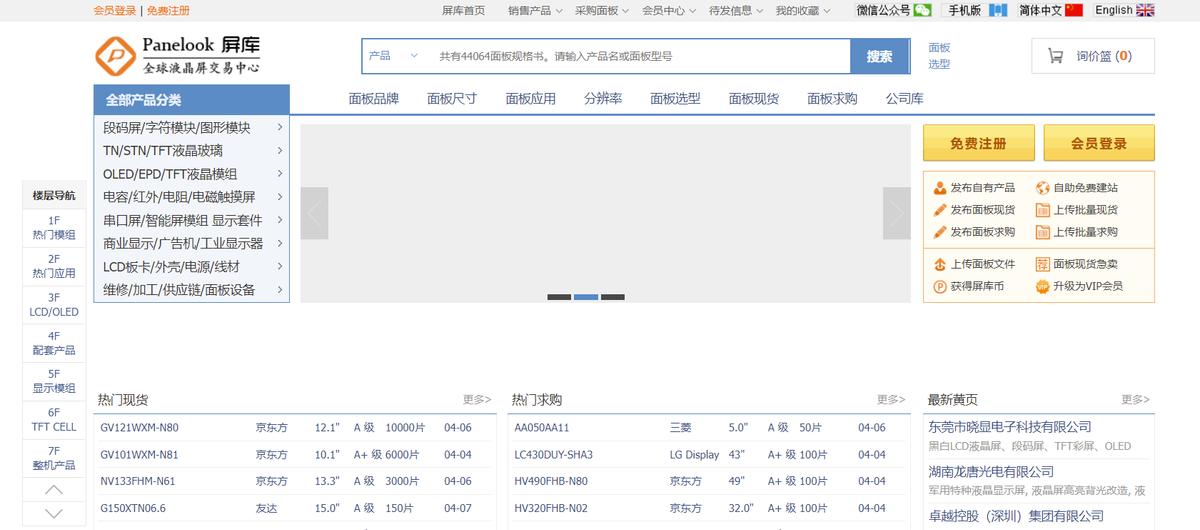1200x530 pixels.
Task: Open GV121WXM-N80 listing row
Action: coord(297,427)
